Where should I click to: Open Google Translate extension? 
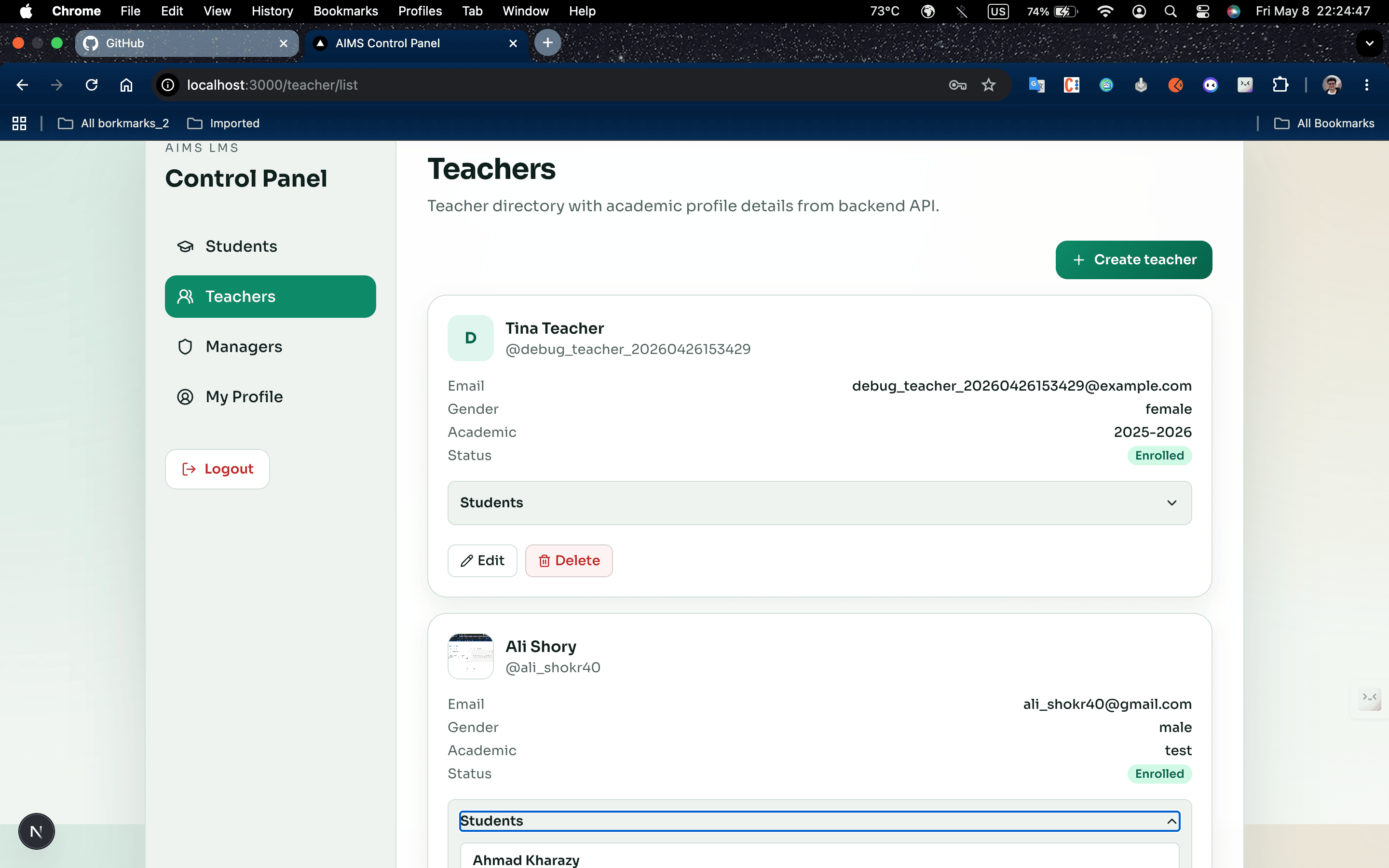(x=1036, y=85)
